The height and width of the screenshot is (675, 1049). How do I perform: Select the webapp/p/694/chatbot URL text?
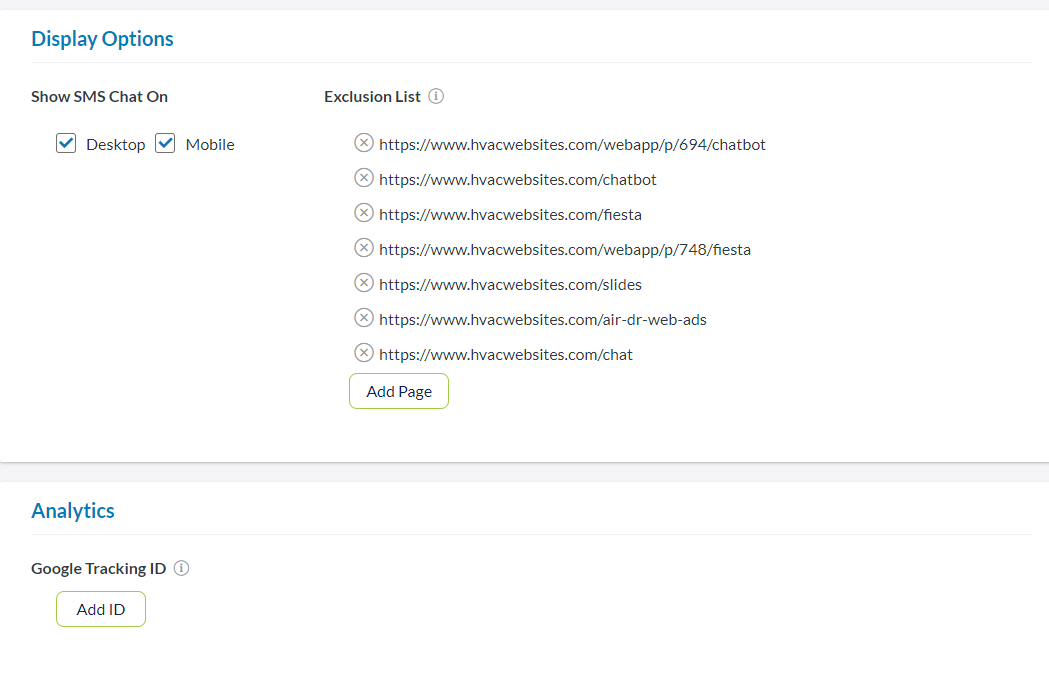pyautogui.click(x=572, y=145)
